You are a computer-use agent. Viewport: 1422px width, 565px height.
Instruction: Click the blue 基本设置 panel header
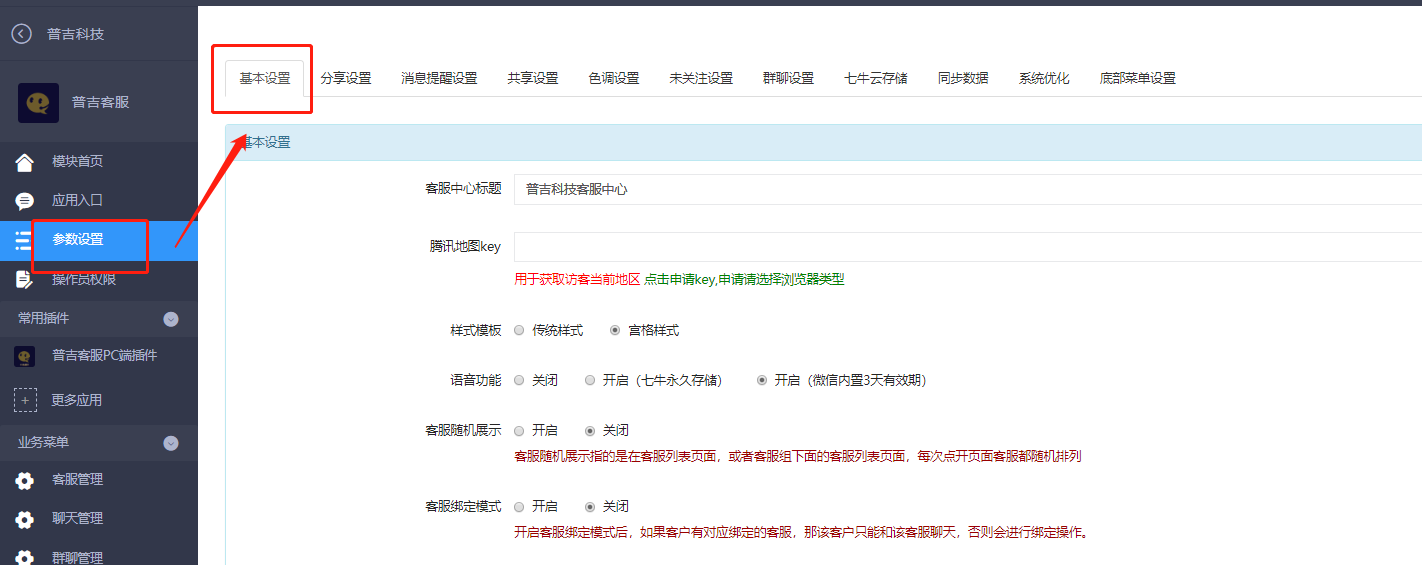[823, 143]
